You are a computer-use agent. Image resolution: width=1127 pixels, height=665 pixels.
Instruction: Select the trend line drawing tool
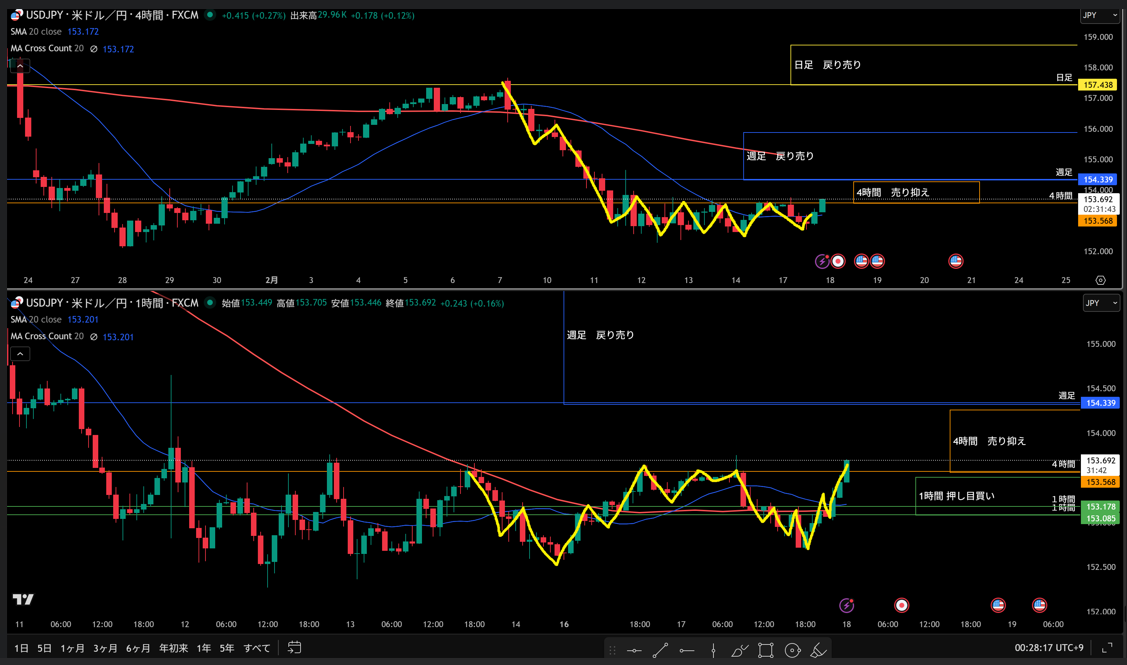tap(661, 650)
